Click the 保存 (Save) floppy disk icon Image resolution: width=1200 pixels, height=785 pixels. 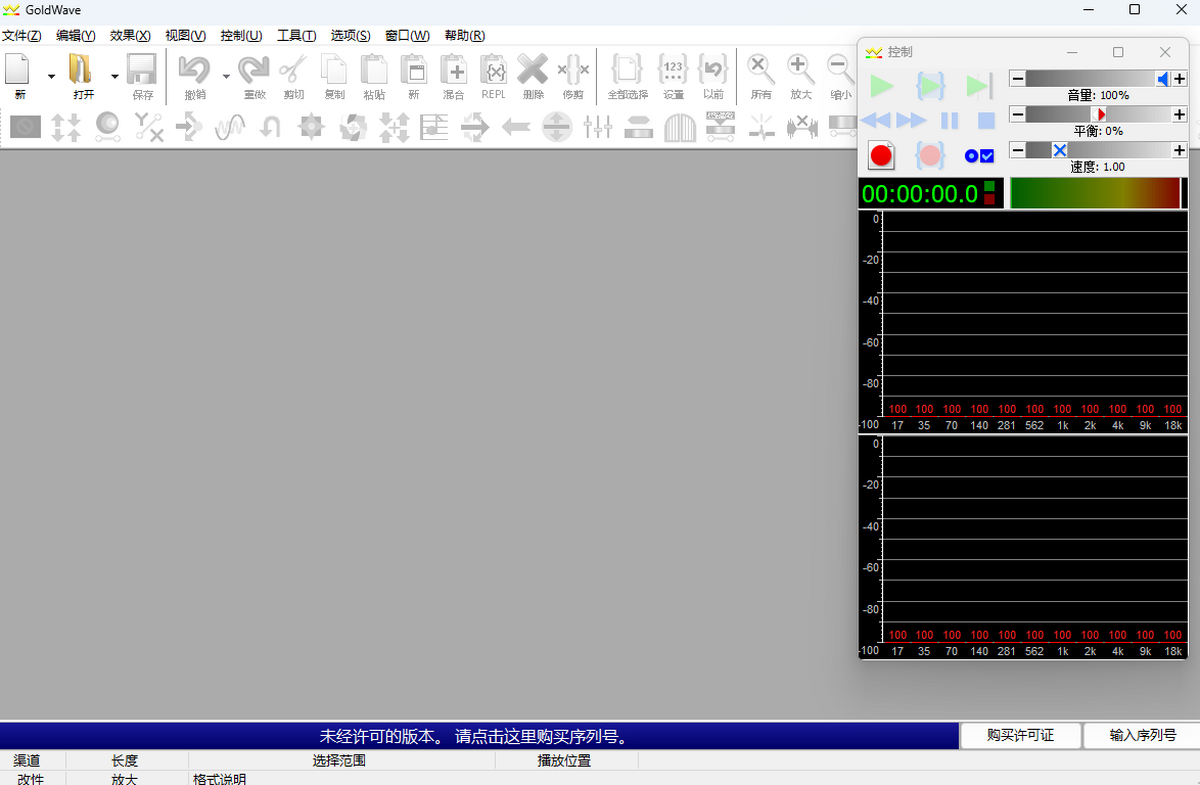point(142,70)
